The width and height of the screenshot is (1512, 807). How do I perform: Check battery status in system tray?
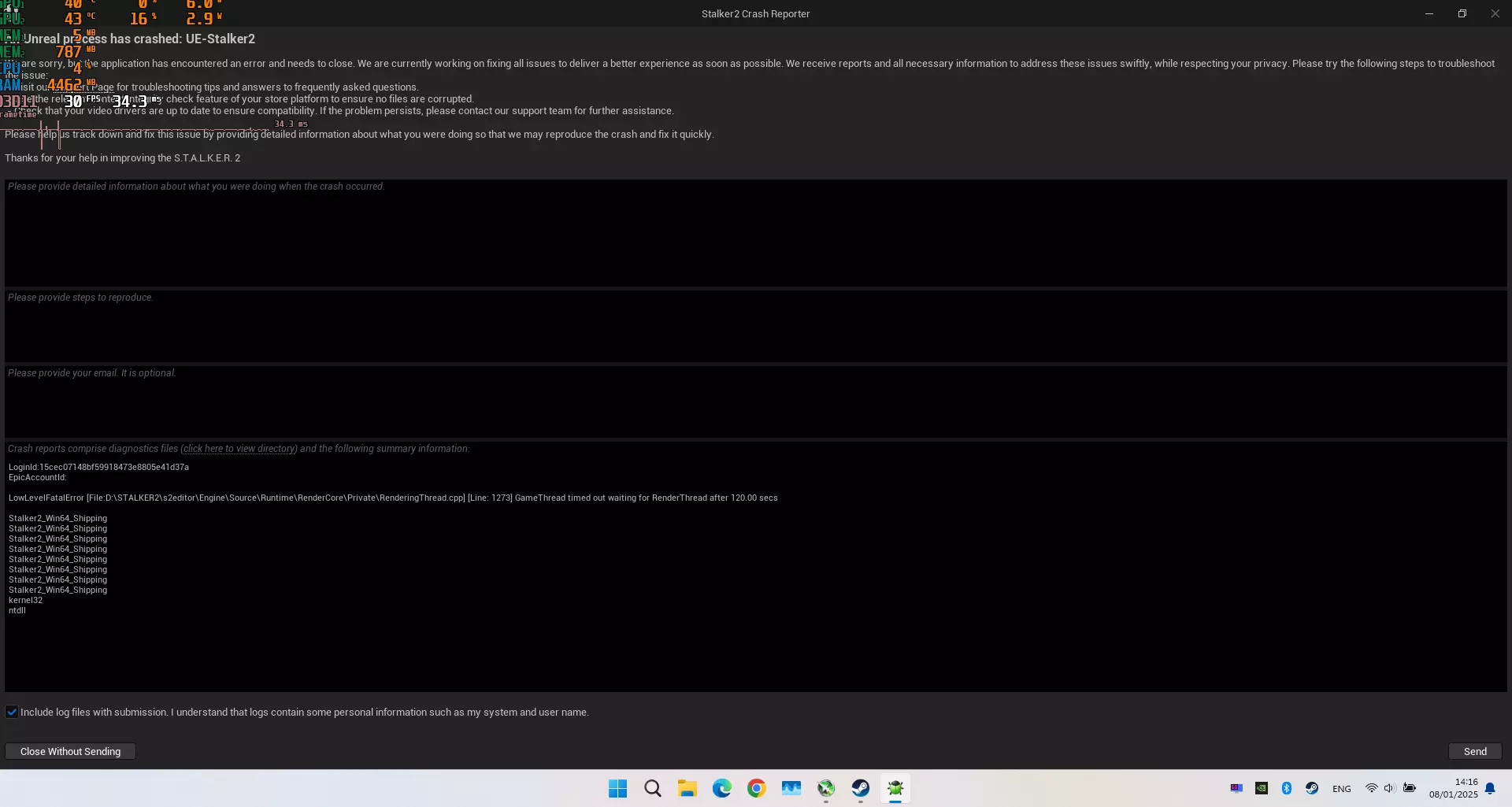[1410, 788]
